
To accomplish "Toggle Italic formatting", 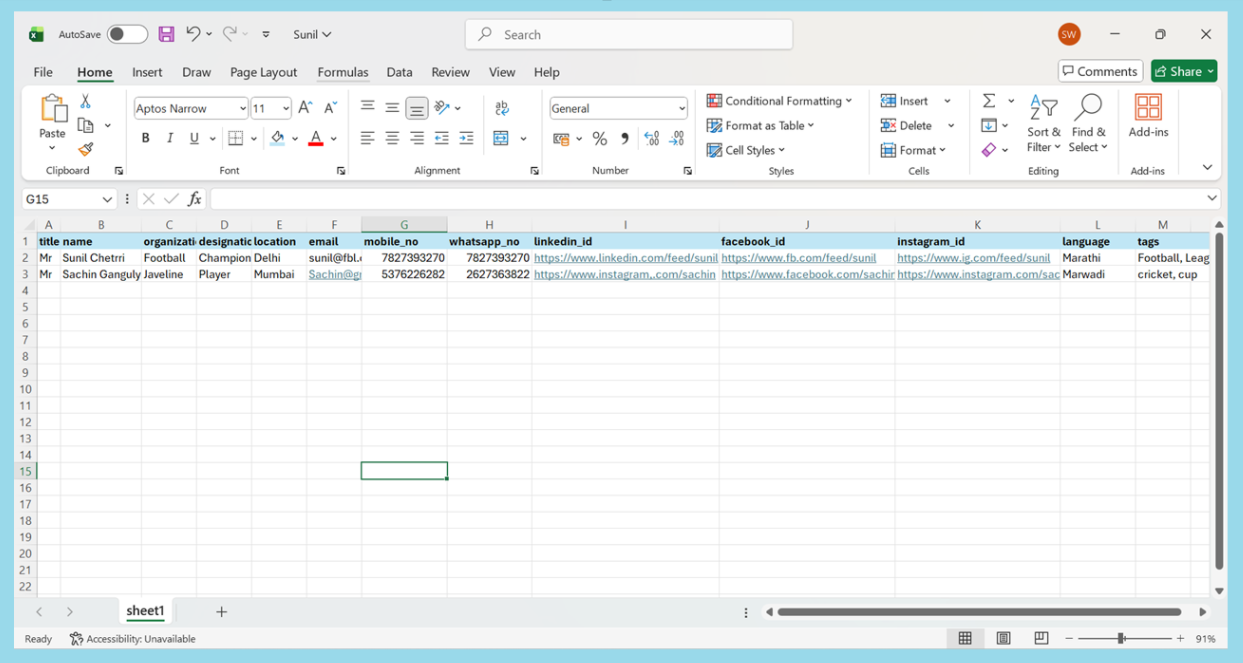I will [x=170, y=138].
